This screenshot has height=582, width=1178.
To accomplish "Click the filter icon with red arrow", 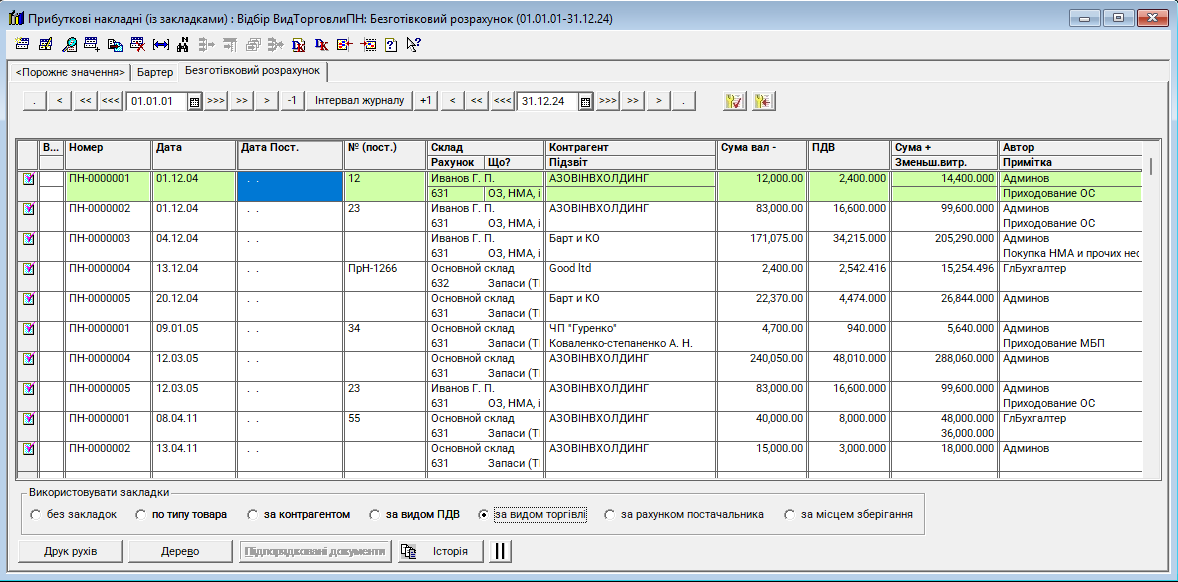I will pos(764,101).
